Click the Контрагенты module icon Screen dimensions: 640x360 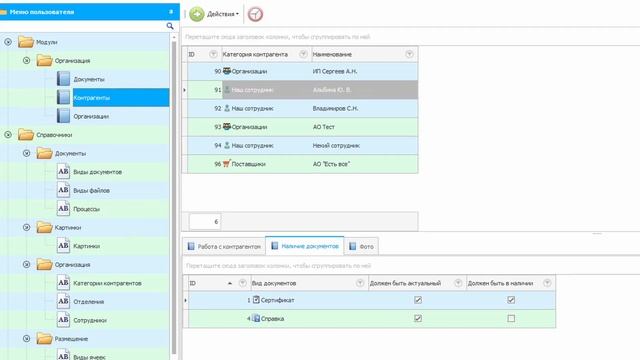click(63, 98)
